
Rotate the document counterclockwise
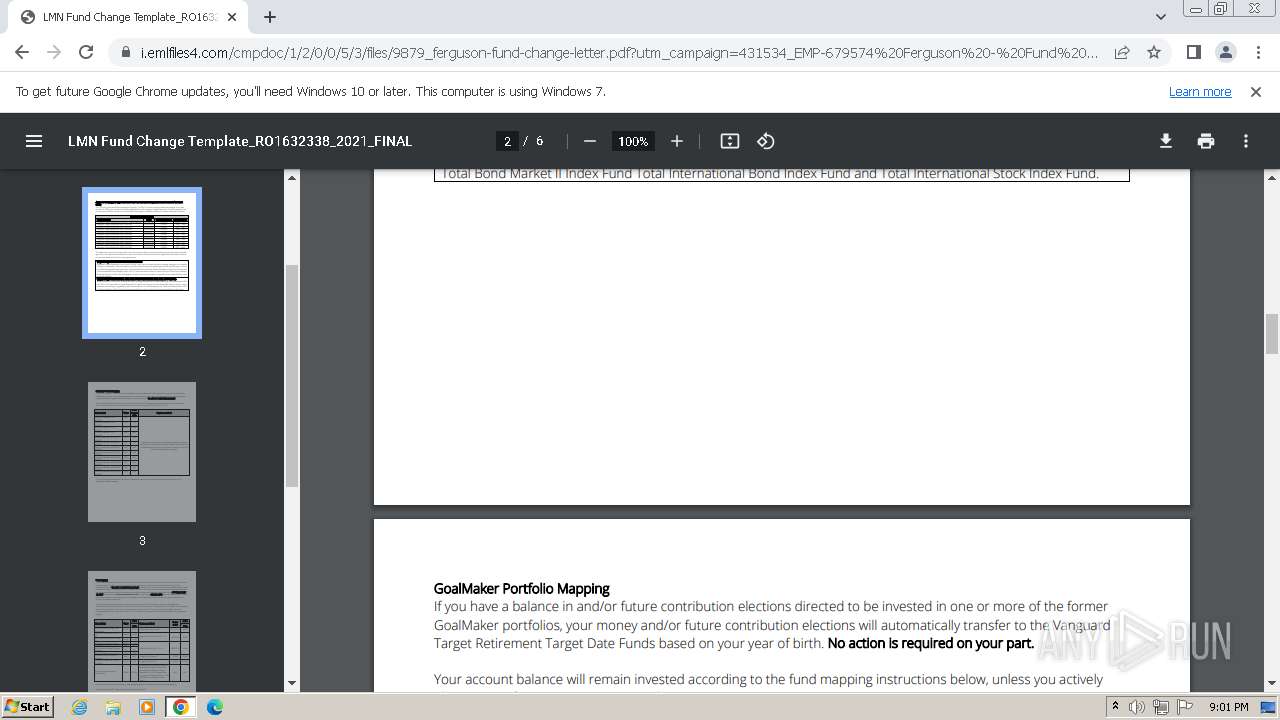pyautogui.click(x=766, y=141)
